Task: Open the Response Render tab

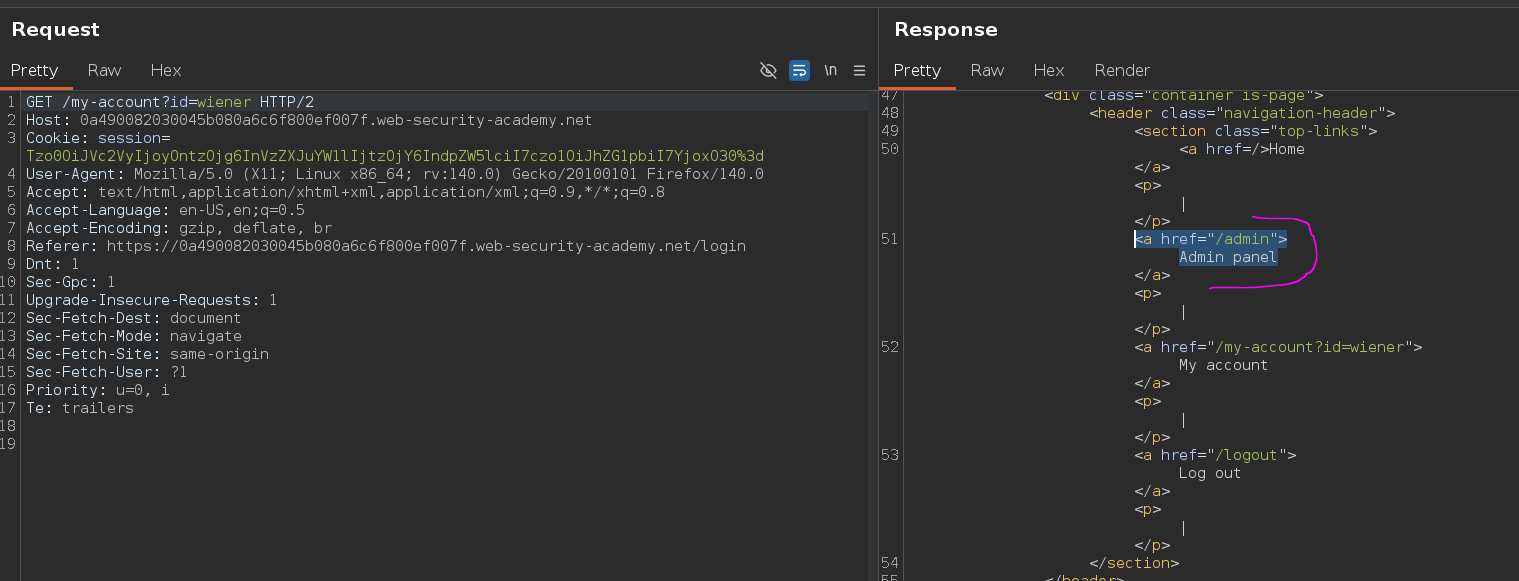Action: (x=1122, y=70)
